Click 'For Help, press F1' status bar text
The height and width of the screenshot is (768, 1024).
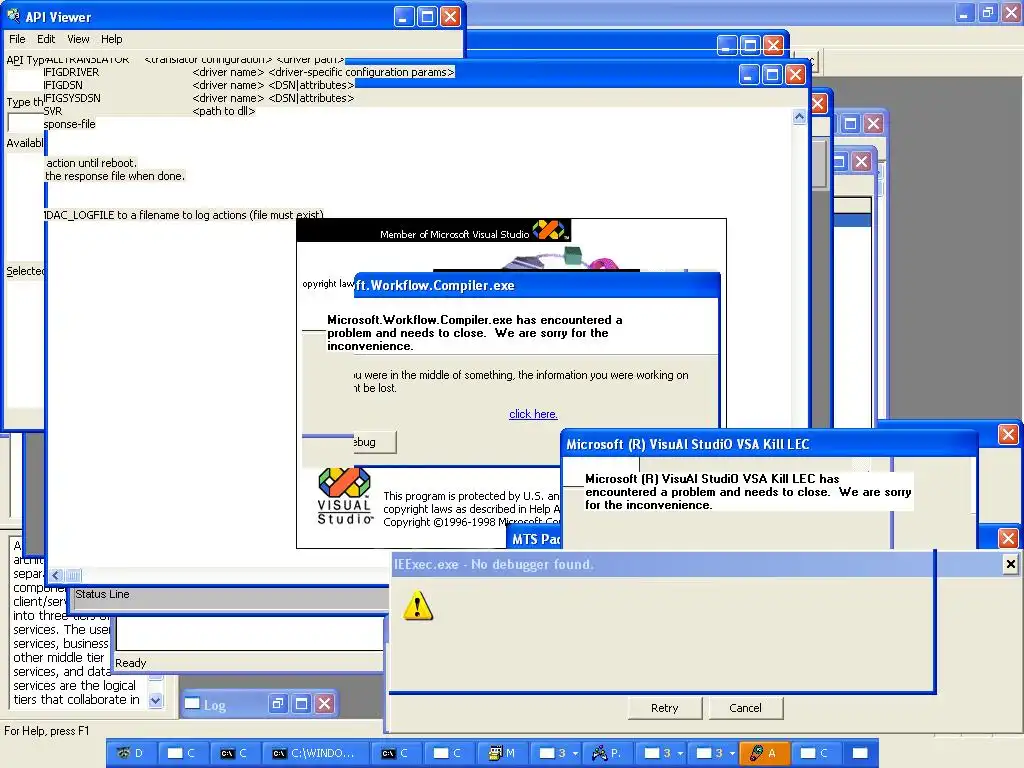(x=47, y=731)
